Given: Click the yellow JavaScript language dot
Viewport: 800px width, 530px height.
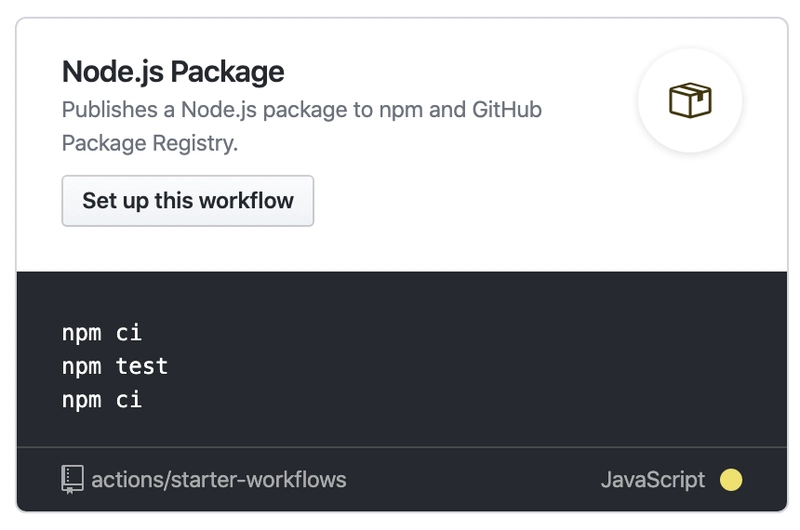Looking at the screenshot, I should click(x=731, y=479).
